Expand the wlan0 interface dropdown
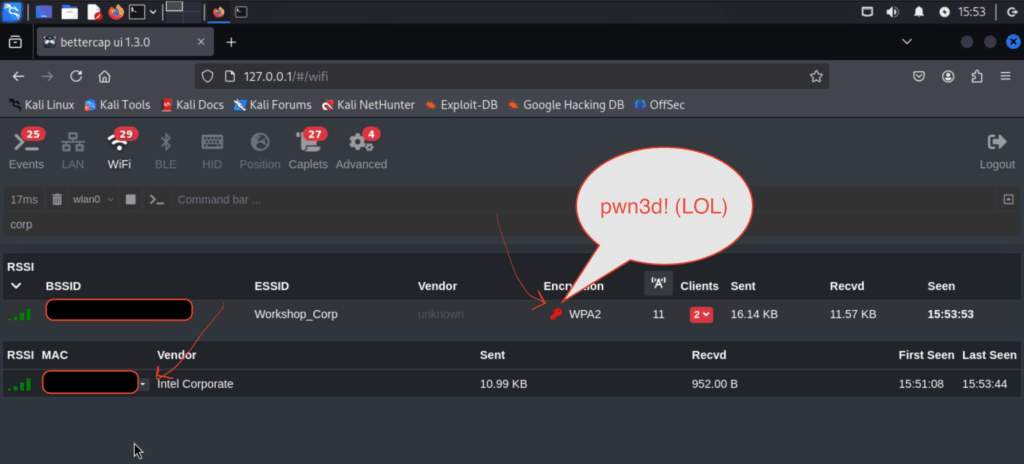The height and width of the screenshot is (464, 1024). pyautogui.click(x=93, y=199)
